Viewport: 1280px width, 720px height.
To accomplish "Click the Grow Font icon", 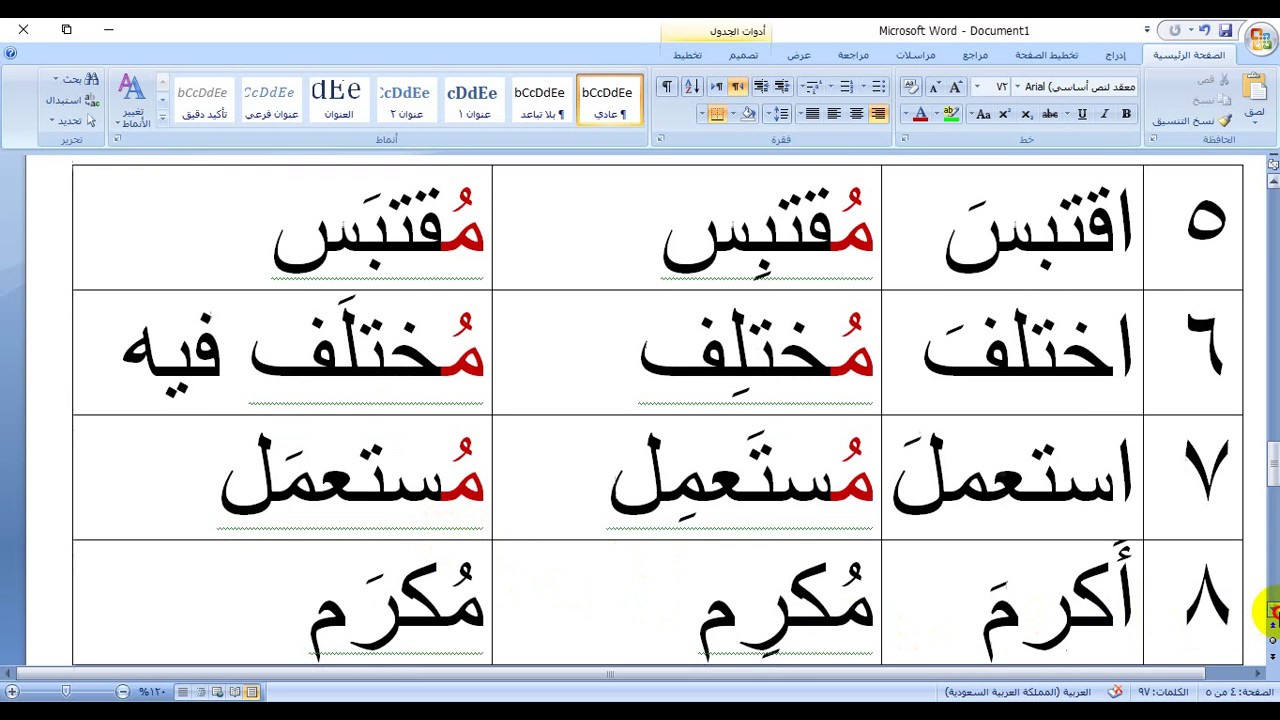I will (x=955, y=87).
